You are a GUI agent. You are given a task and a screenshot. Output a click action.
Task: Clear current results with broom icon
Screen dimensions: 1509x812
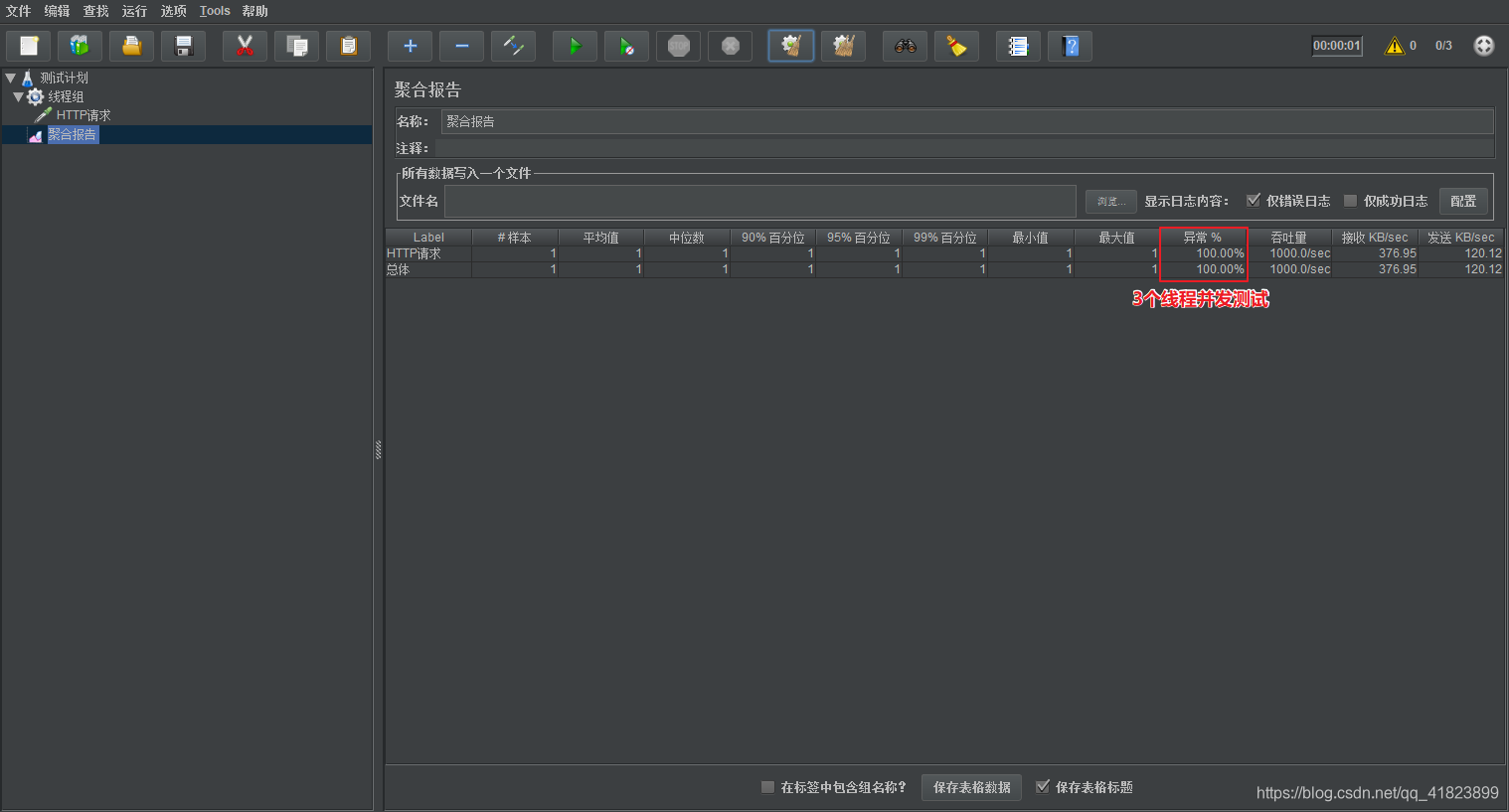pyautogui.click(x=791, y=46)
